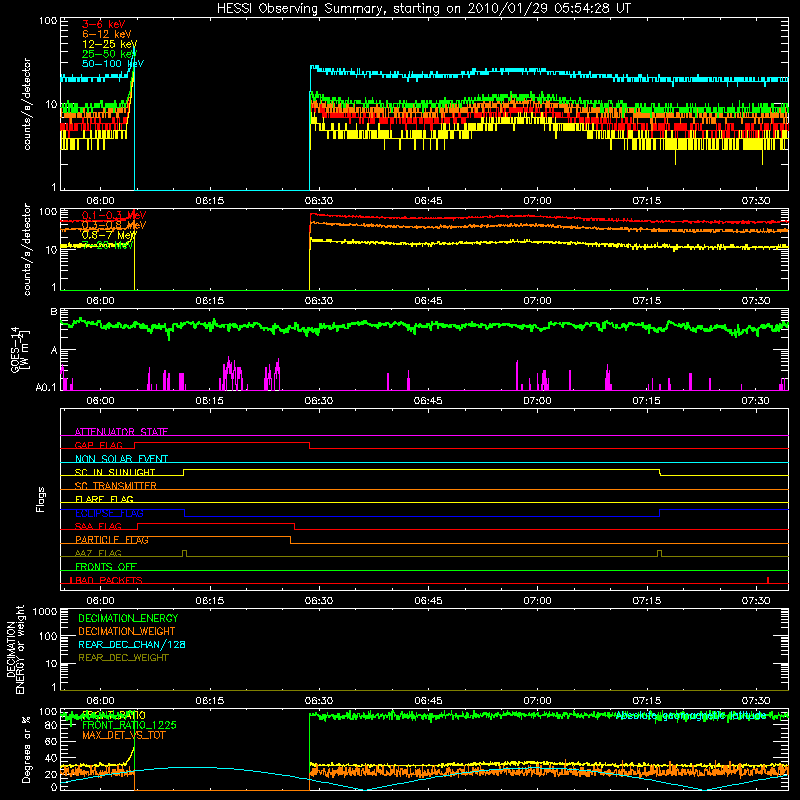Screen dimensions: 800x800
Task: Click the red BAD_PACKETS spike marker
Action: click(768, 580)
